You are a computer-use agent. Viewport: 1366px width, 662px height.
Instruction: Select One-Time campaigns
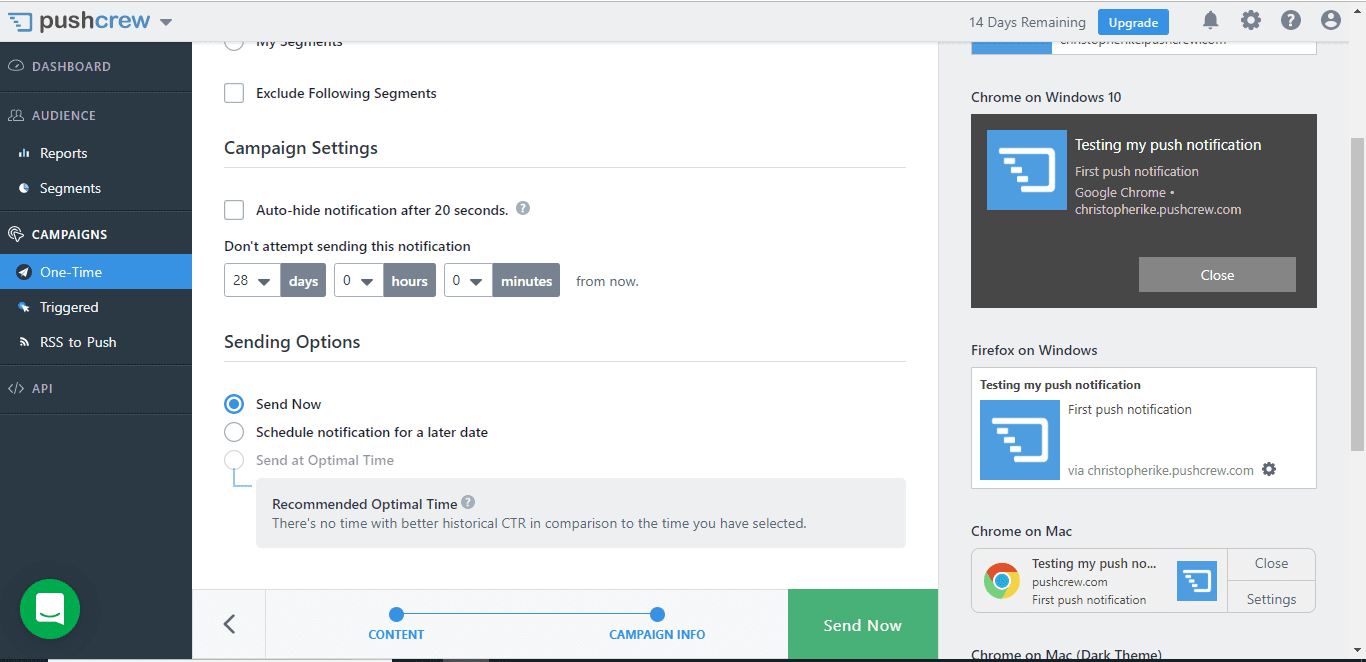[96, 272]
